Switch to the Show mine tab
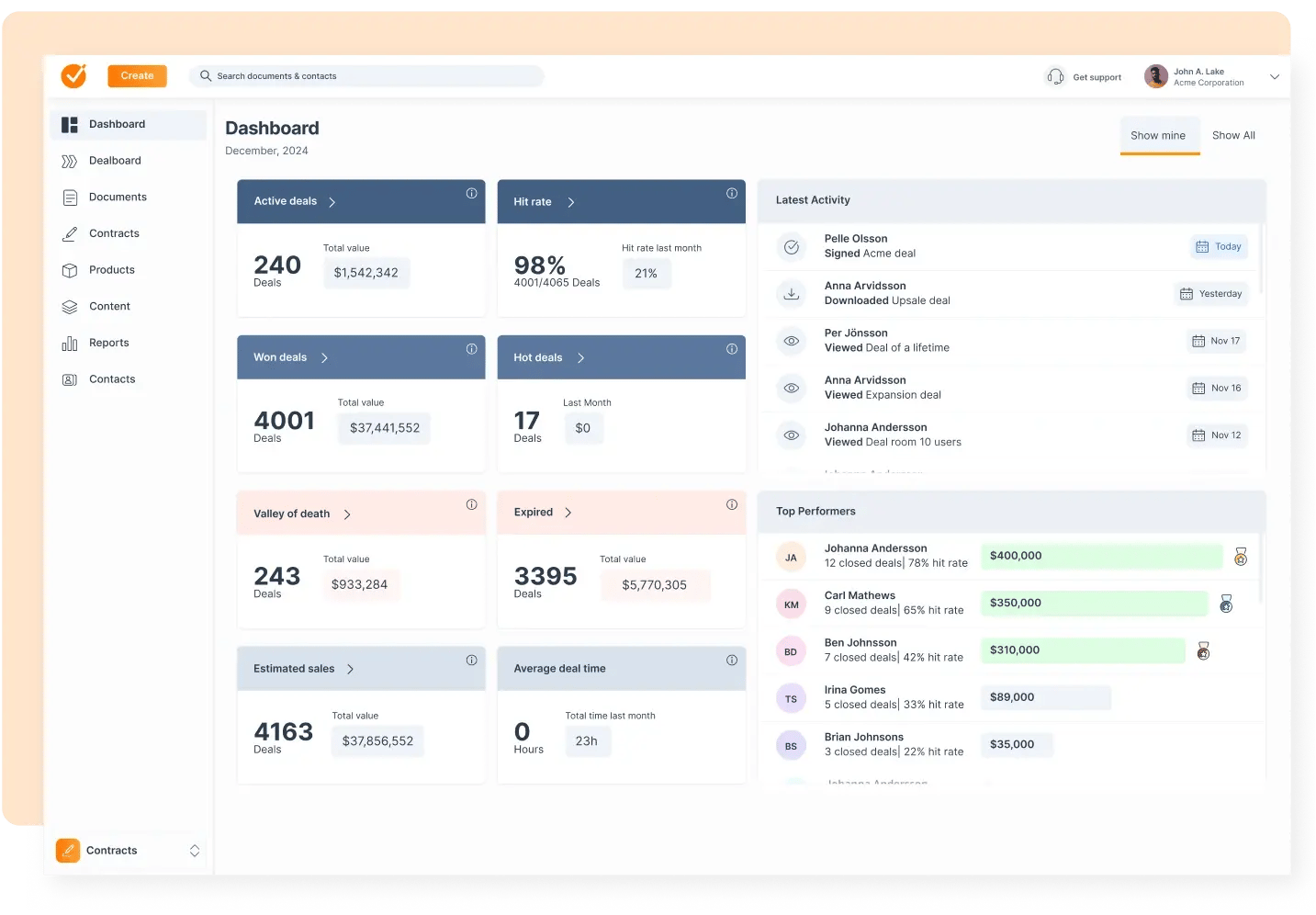The image size is (1316, 915). click(x=1158, y=136)
